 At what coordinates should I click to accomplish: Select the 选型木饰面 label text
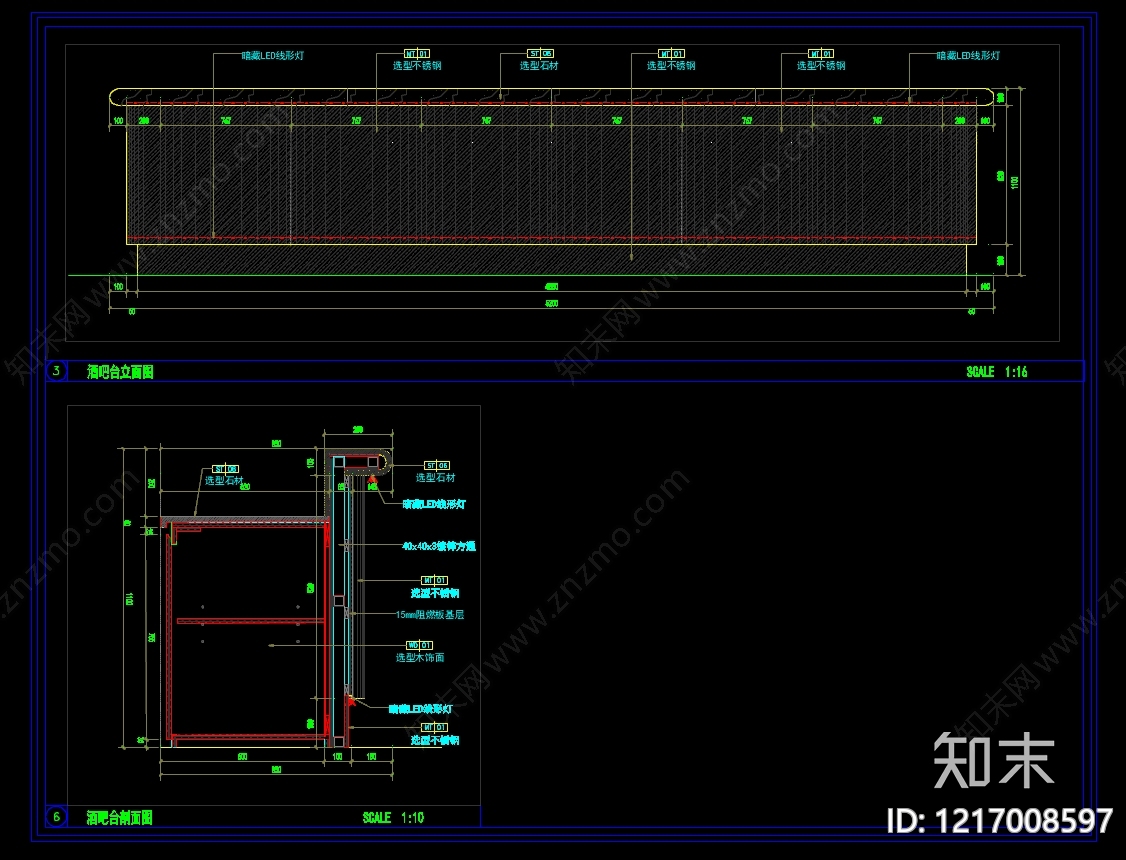(x=420, y=658)
